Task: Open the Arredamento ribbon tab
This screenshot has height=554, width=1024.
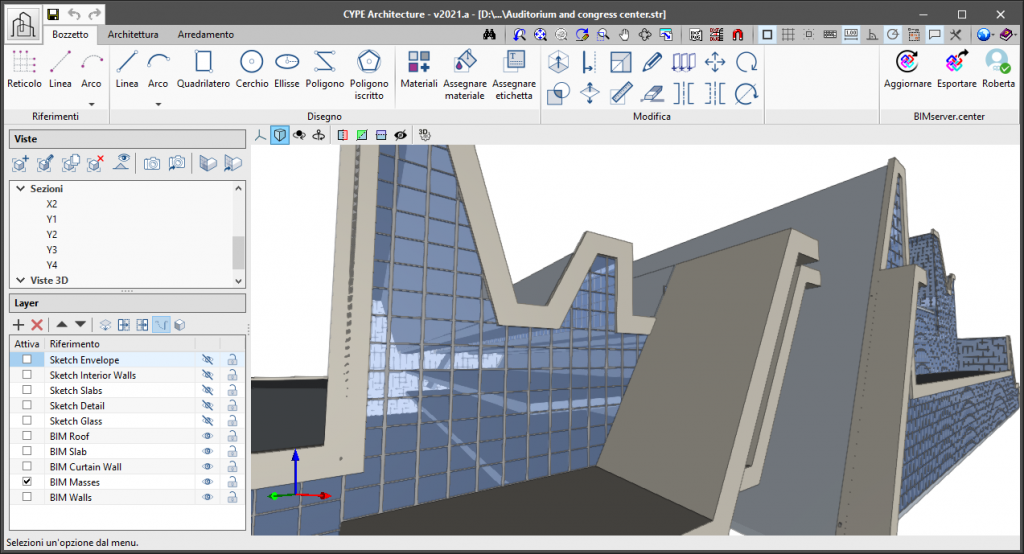Action: [x=206, y=34]
